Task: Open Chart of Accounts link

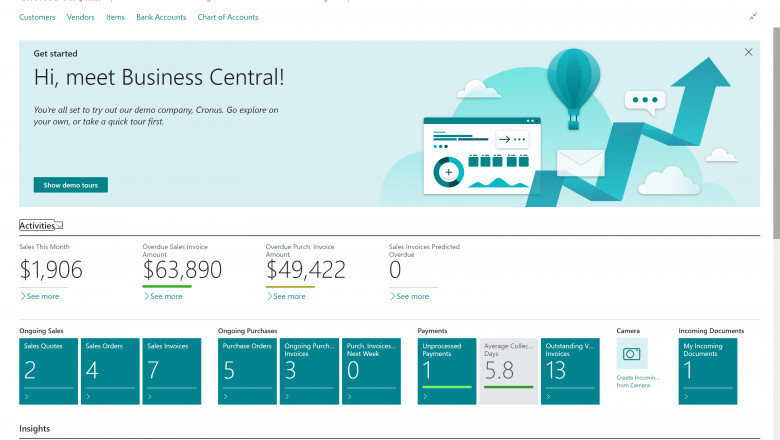Action: coord(228,17)
